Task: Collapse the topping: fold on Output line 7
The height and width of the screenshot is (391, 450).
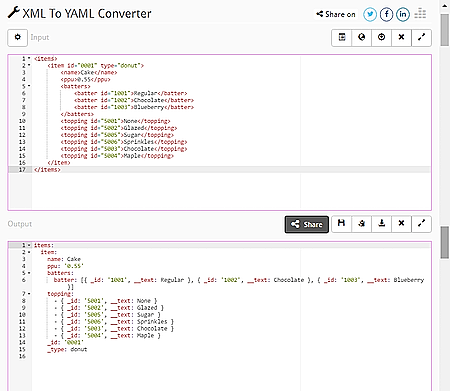Action: (x=29, y=294)
